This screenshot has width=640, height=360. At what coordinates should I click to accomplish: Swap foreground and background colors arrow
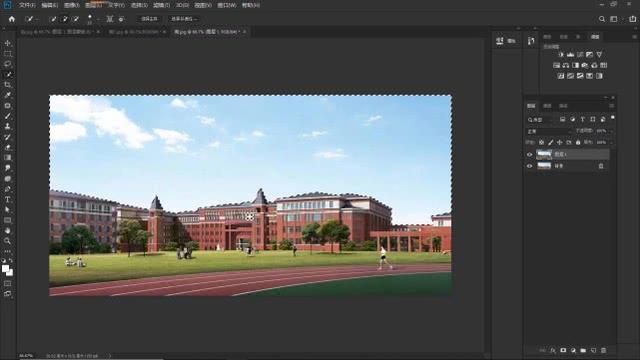[11, 260]
